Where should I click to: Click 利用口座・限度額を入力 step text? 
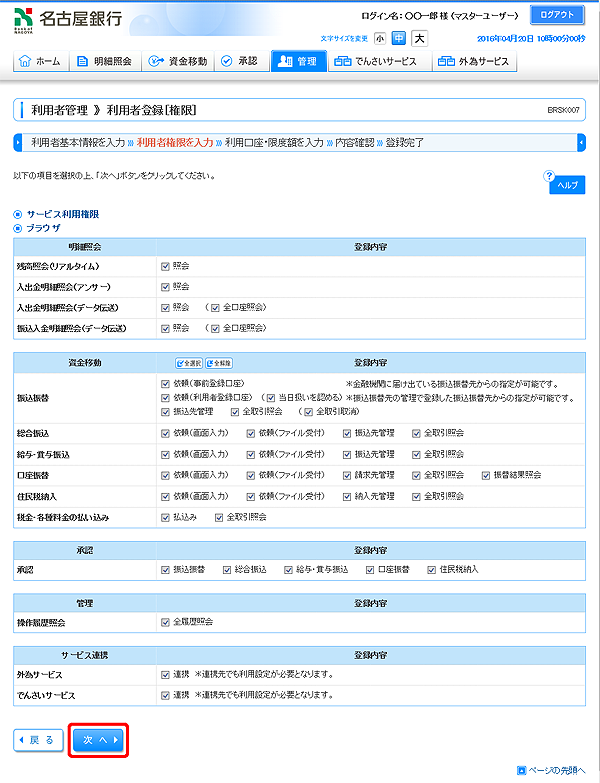[x=274, y=142]
